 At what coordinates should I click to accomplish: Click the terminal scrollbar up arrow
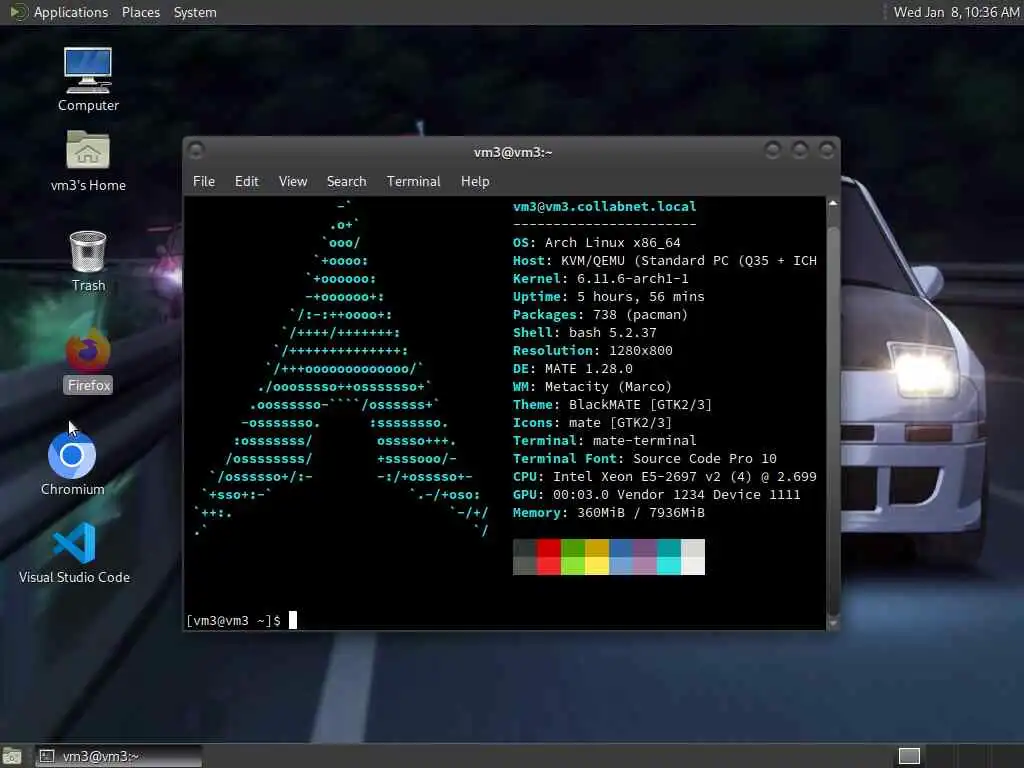point(833,204)
